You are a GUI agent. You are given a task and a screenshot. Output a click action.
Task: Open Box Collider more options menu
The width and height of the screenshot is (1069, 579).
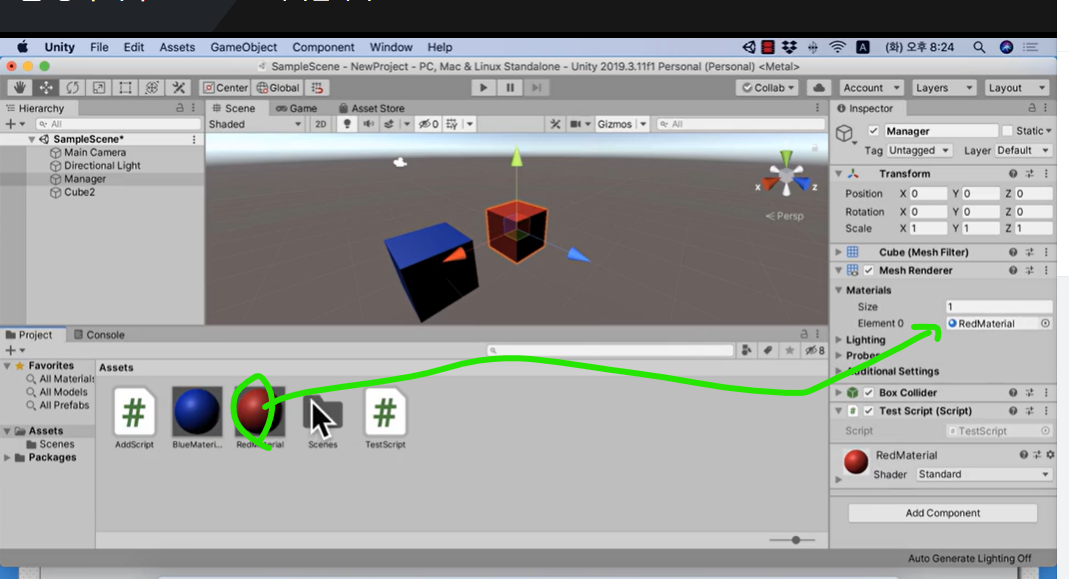tap(1047, 393)
